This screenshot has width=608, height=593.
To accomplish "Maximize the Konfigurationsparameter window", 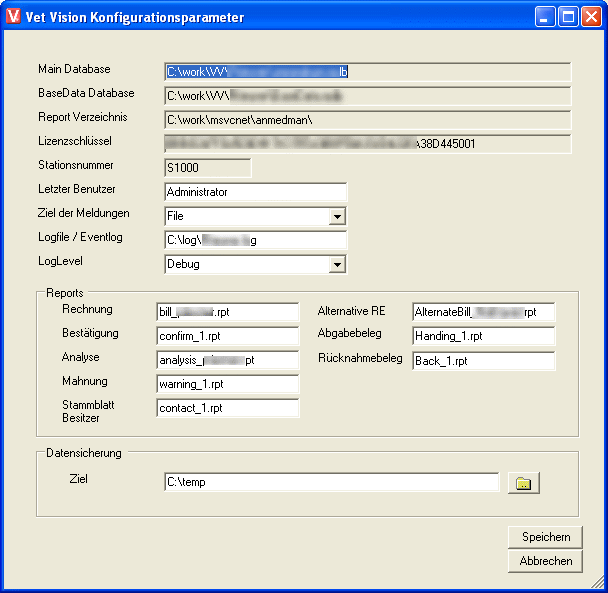I will tap(568, 17).
